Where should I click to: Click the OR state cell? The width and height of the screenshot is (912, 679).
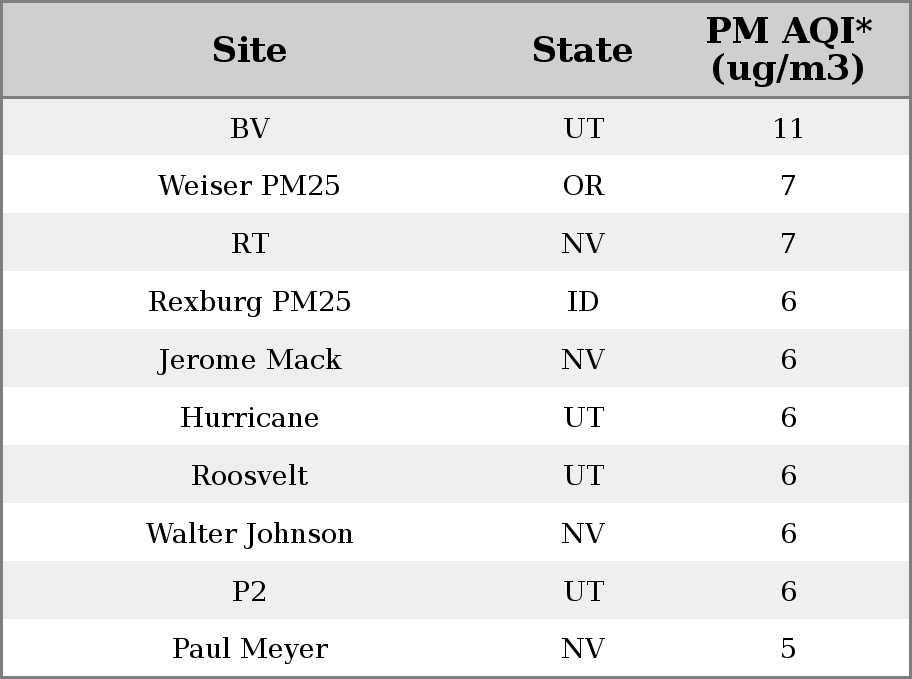(x=583, y=186)
